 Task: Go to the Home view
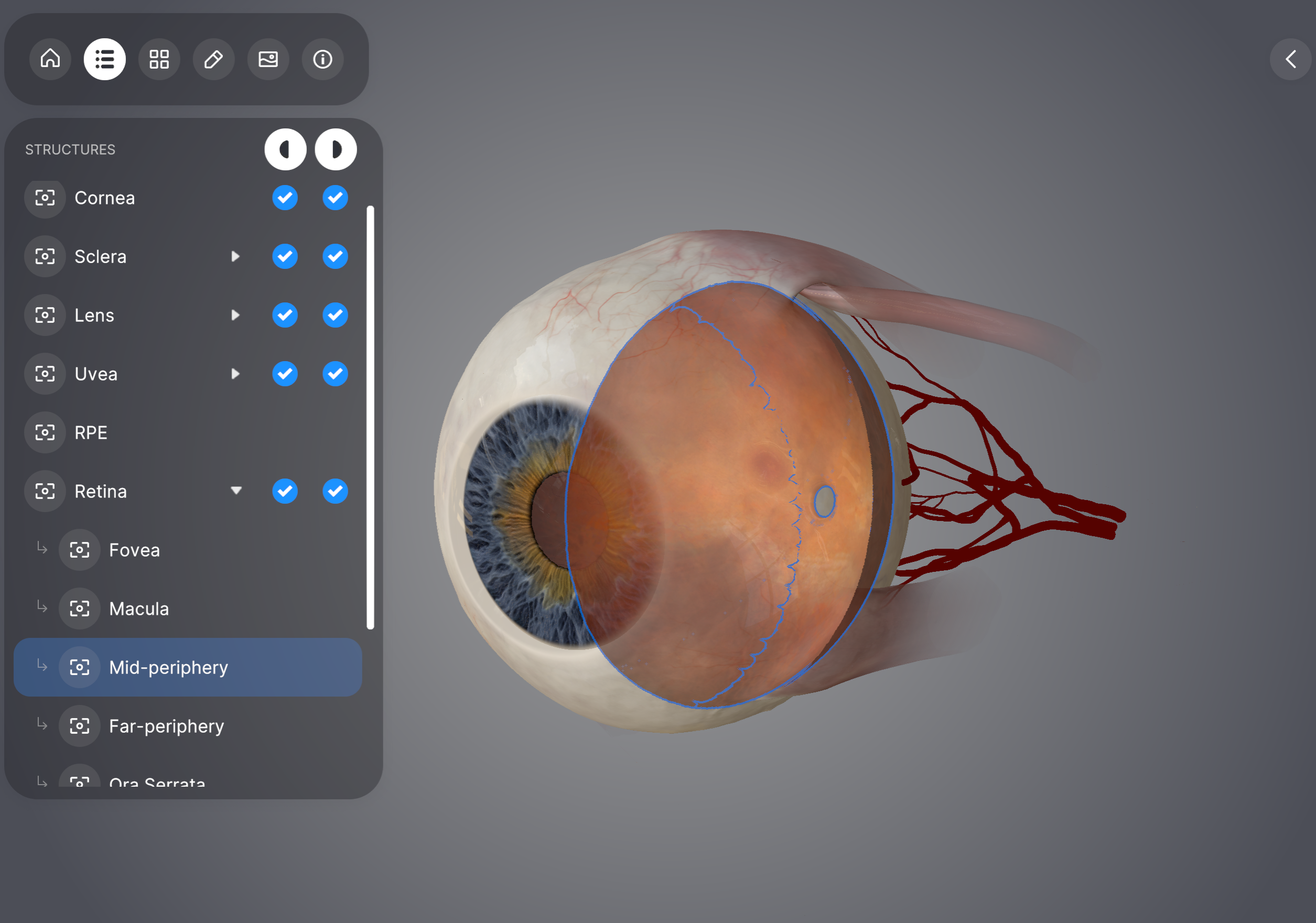[x=50, y=59]
